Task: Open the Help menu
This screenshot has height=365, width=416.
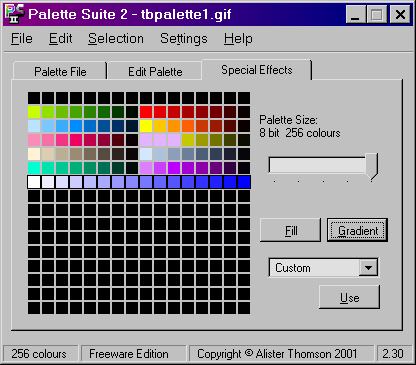Action: pyautogui.click(x=238, y=39)
